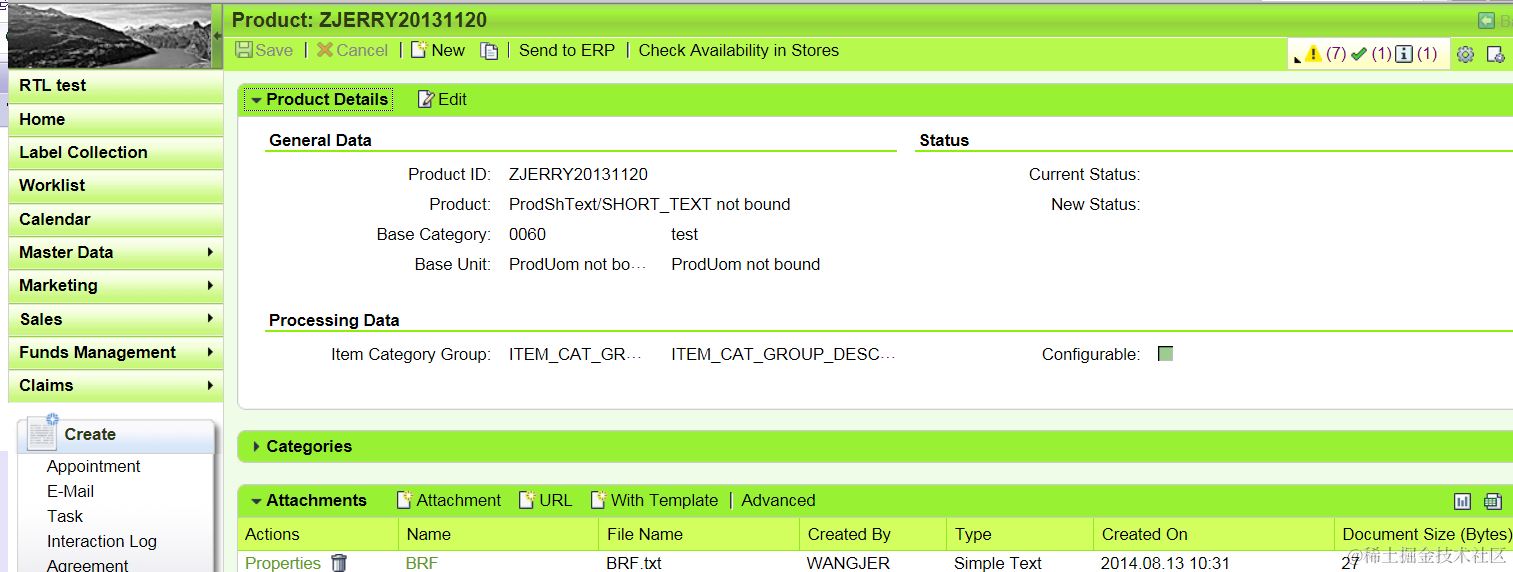
Task: Click the page settings icon right of gear
Action: (1496, 54)
